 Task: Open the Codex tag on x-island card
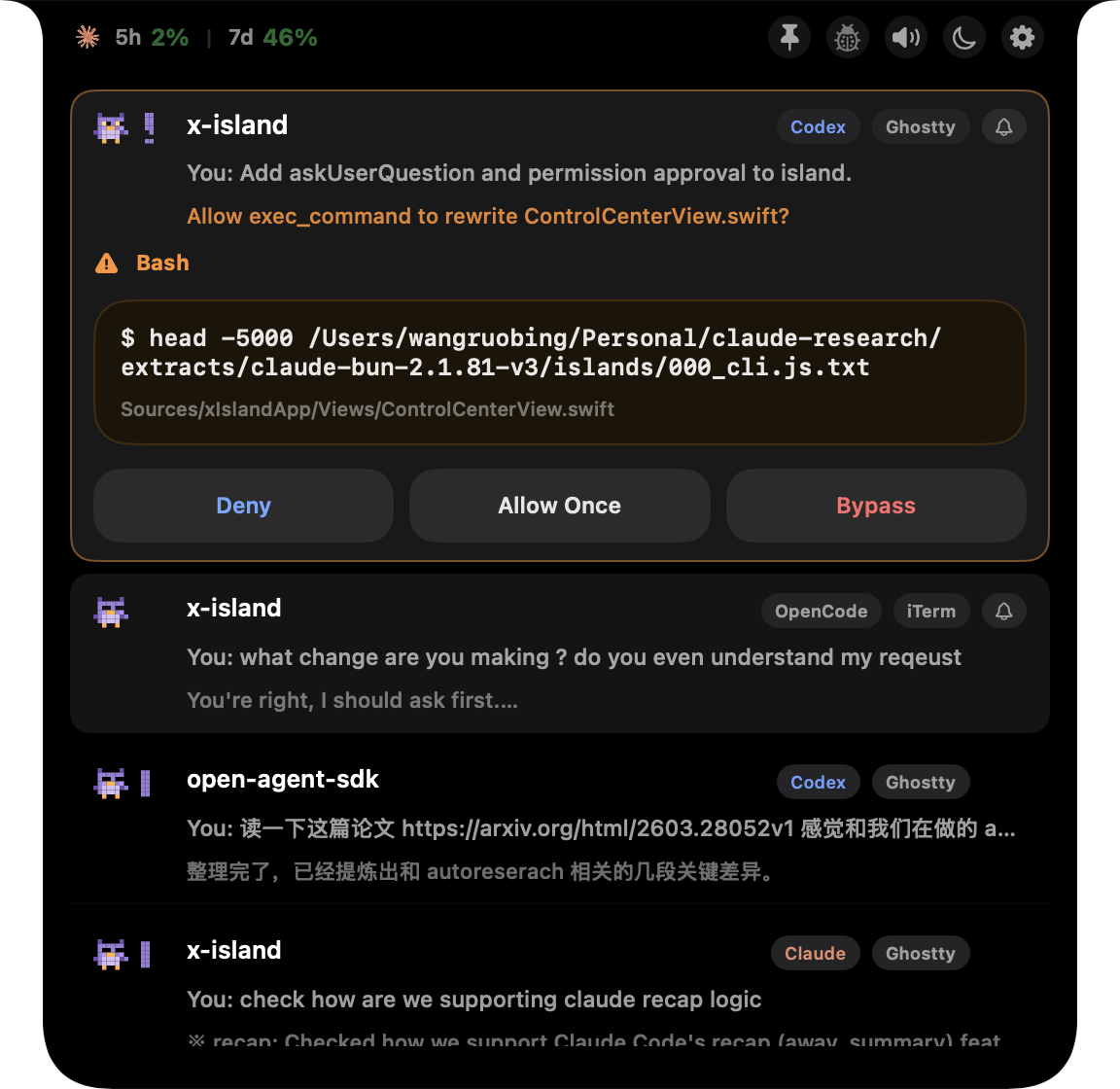[x=818, y=126]
